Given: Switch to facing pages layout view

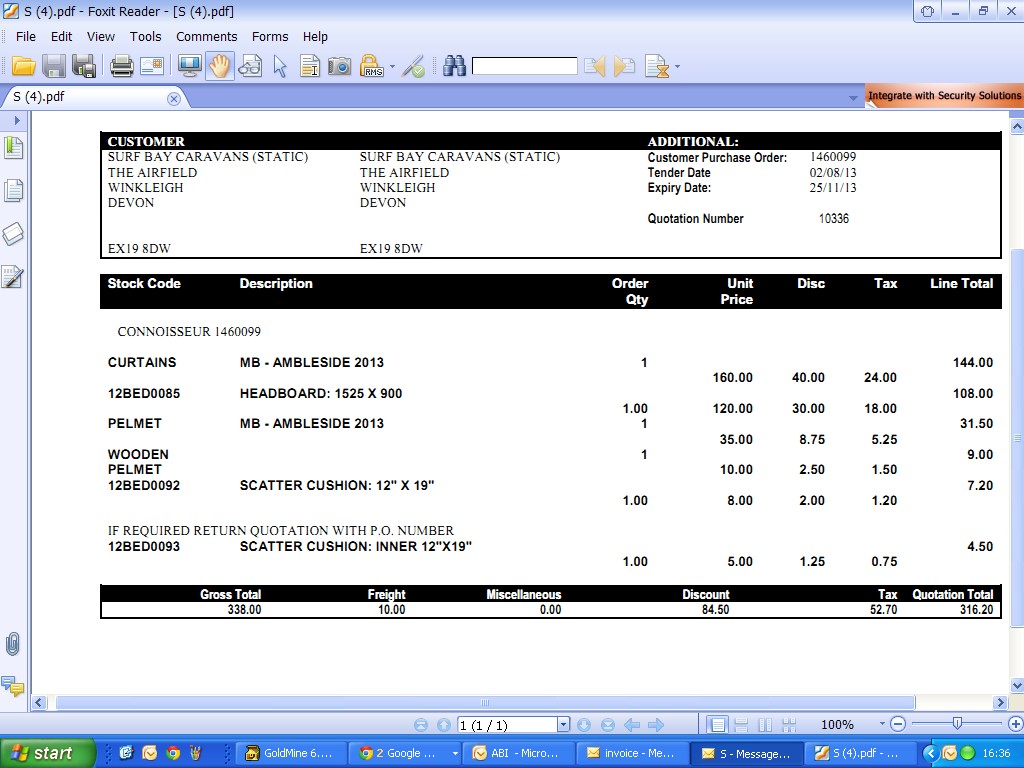Looking at the screenshot, I should (x=765, y=725).
